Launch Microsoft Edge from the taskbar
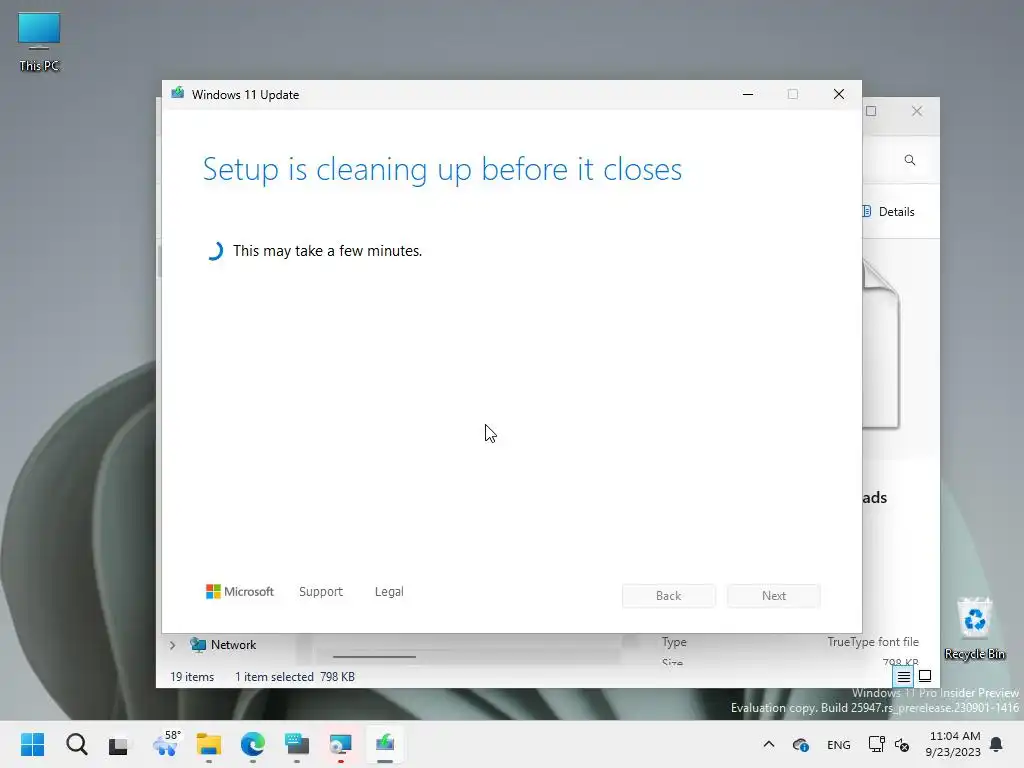Viewport: 1024px width, 768px height. pos(253,744)
